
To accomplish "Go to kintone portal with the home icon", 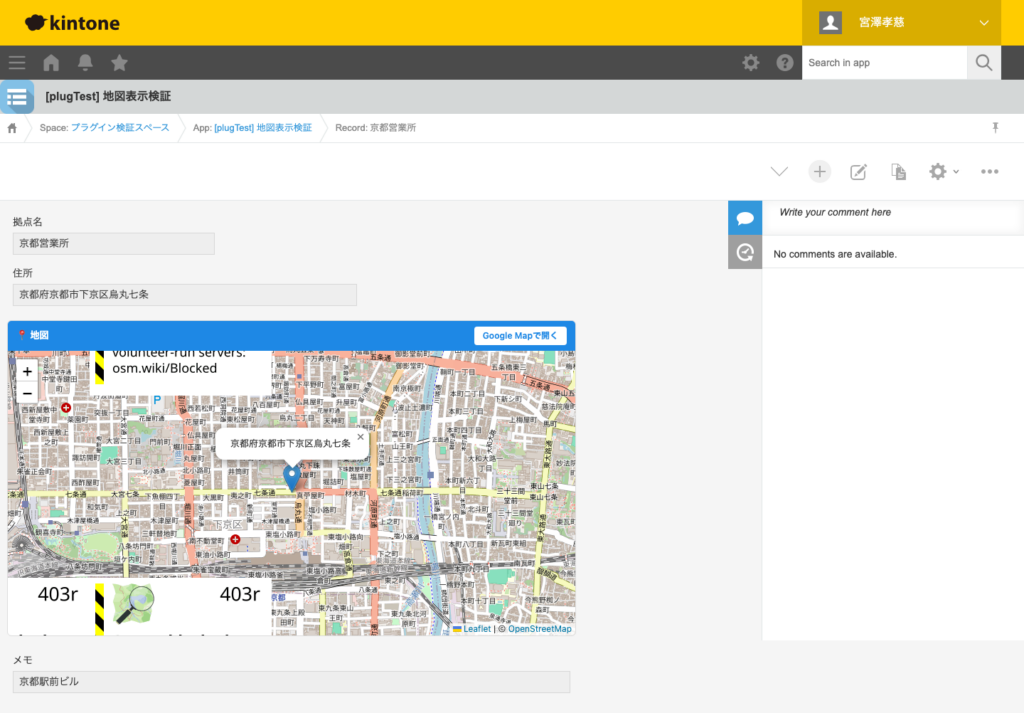I will click(x=50, y=62).
